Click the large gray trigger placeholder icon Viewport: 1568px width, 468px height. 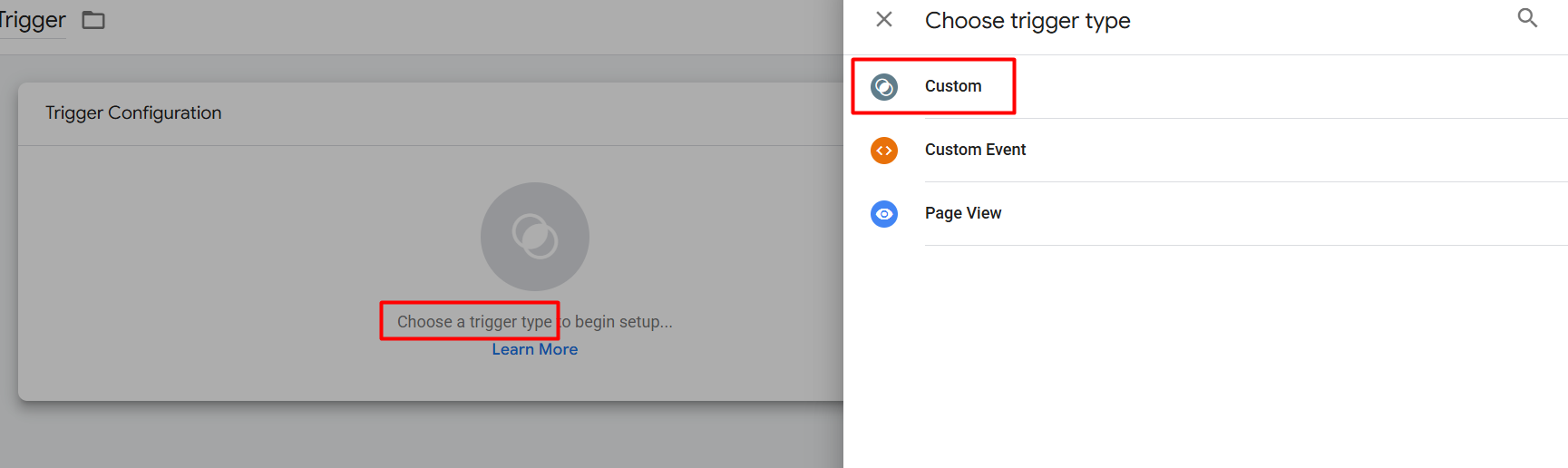click(534, 236)
